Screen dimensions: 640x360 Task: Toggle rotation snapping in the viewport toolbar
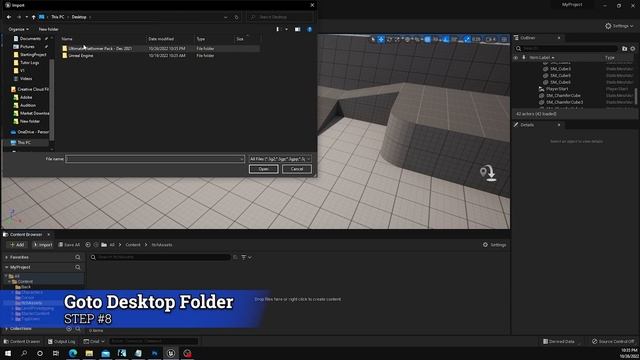click(446, 39)
